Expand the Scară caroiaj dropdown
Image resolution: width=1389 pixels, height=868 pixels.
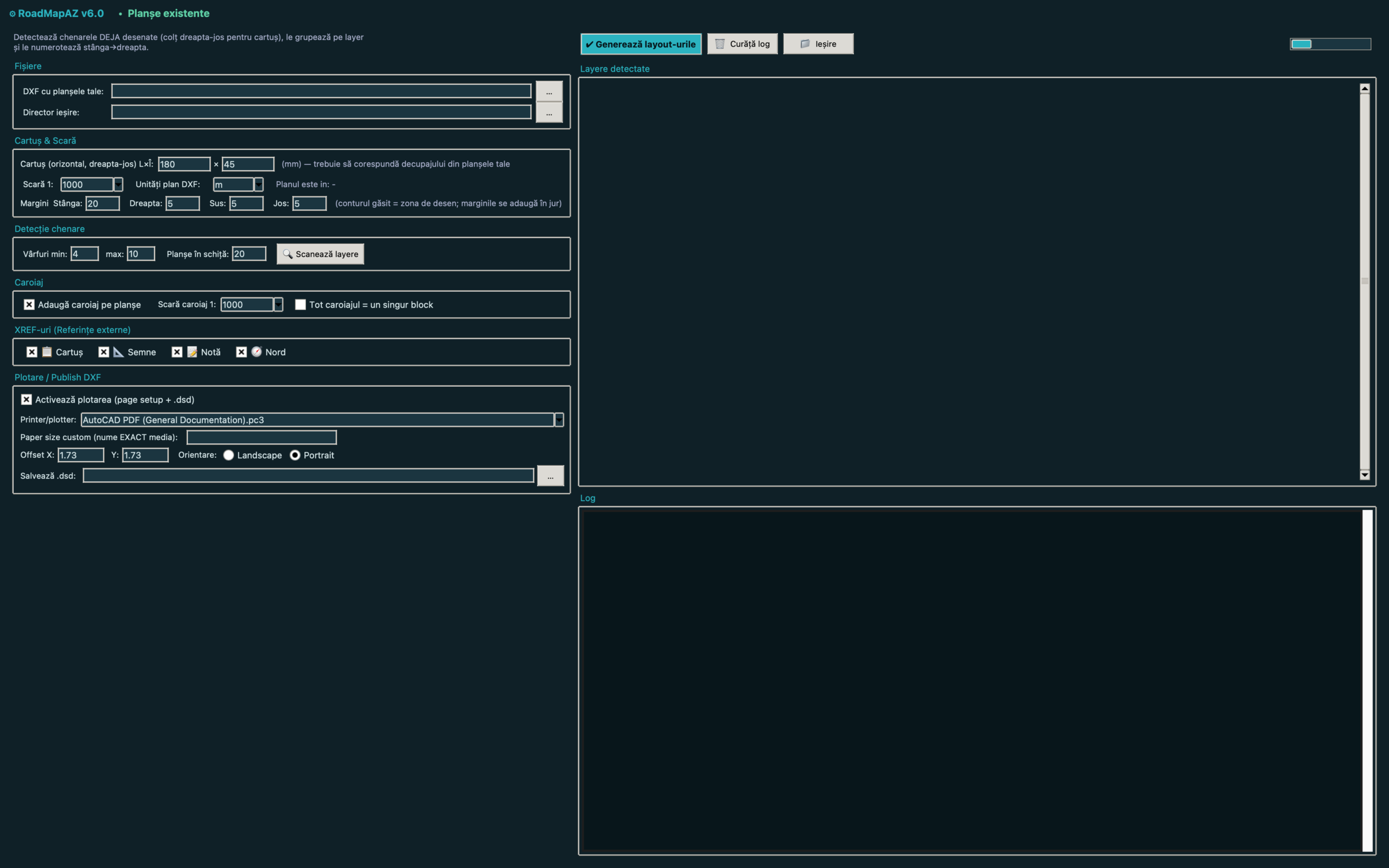(278, 304)
